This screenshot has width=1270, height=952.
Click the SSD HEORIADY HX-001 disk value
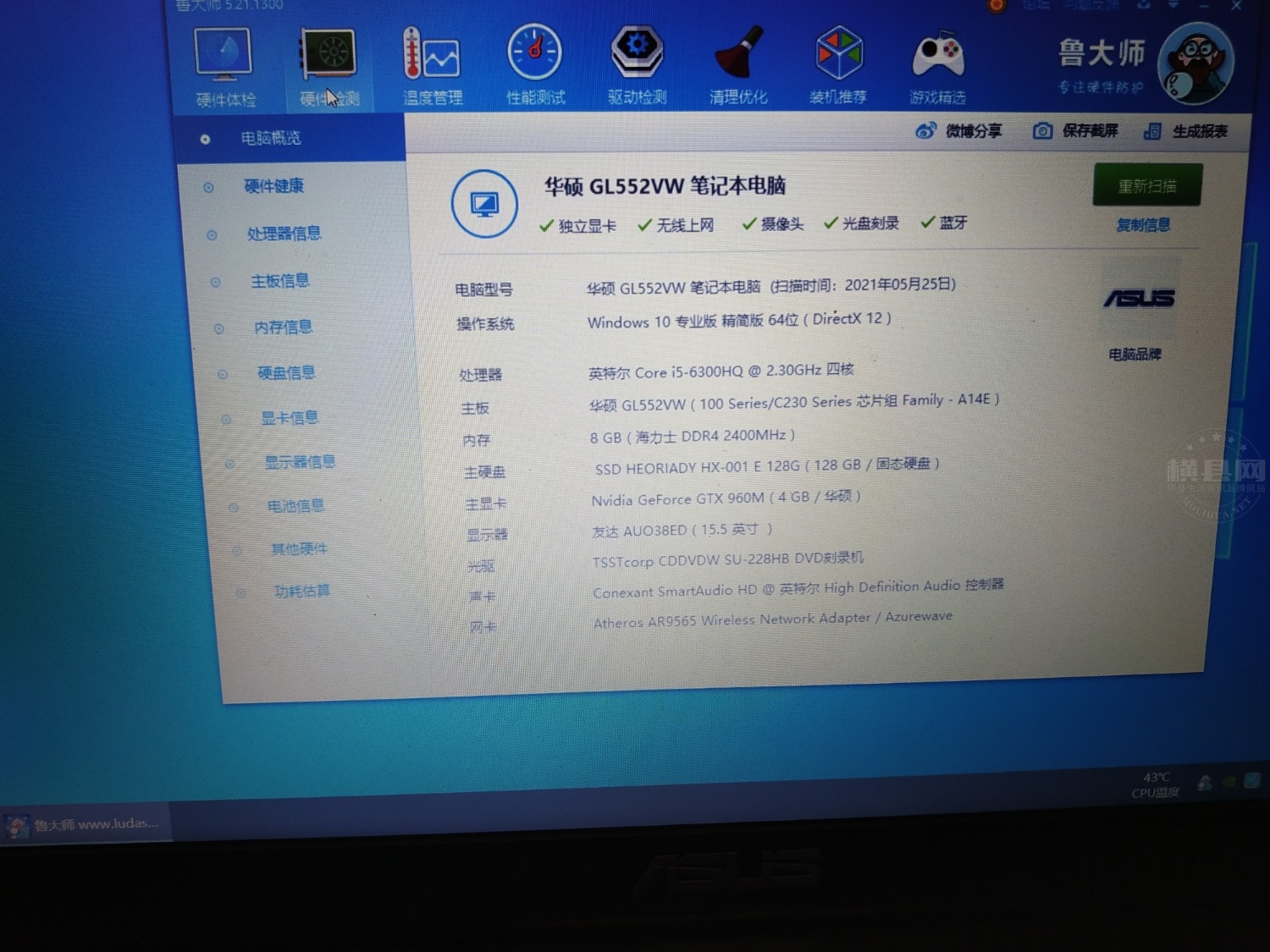pos(767,466)
